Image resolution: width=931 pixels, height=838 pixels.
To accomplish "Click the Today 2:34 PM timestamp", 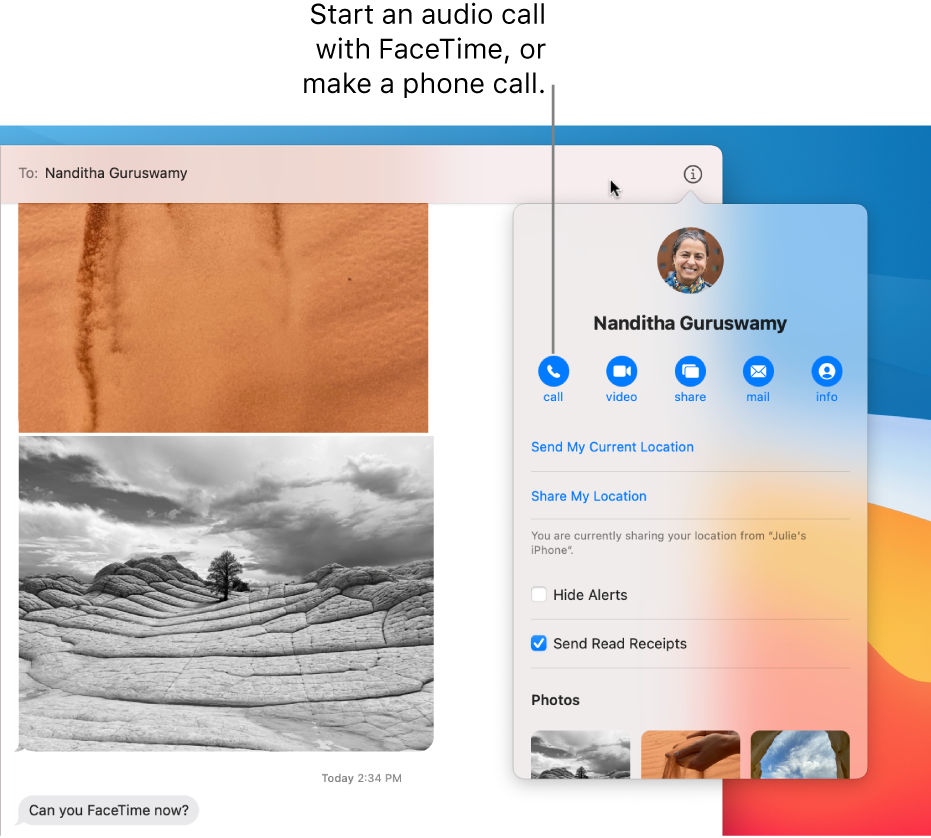I will click(x=362, y=779).
